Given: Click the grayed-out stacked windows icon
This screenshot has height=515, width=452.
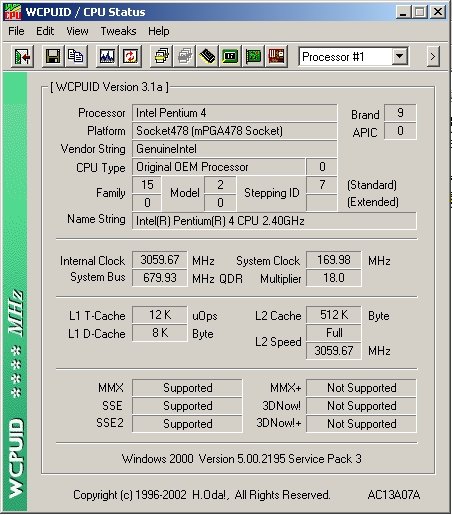Looking at the screenshot, I should coord(184,56).
